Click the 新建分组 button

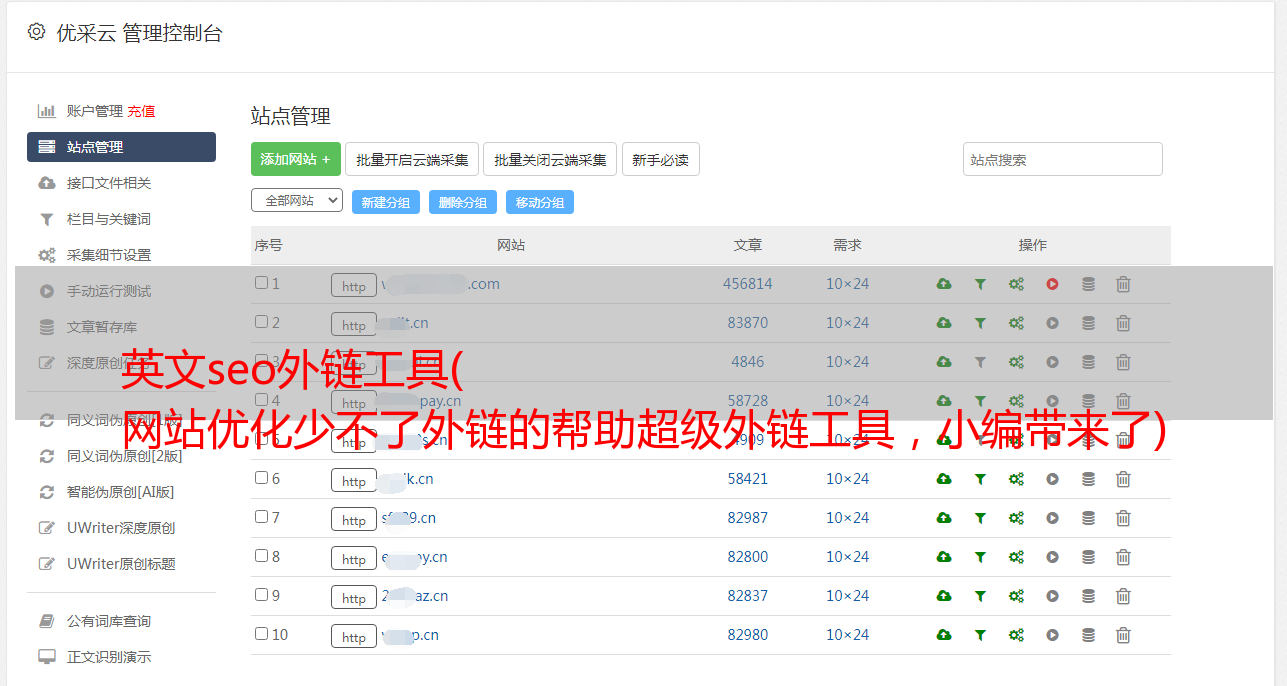point(386,202)
